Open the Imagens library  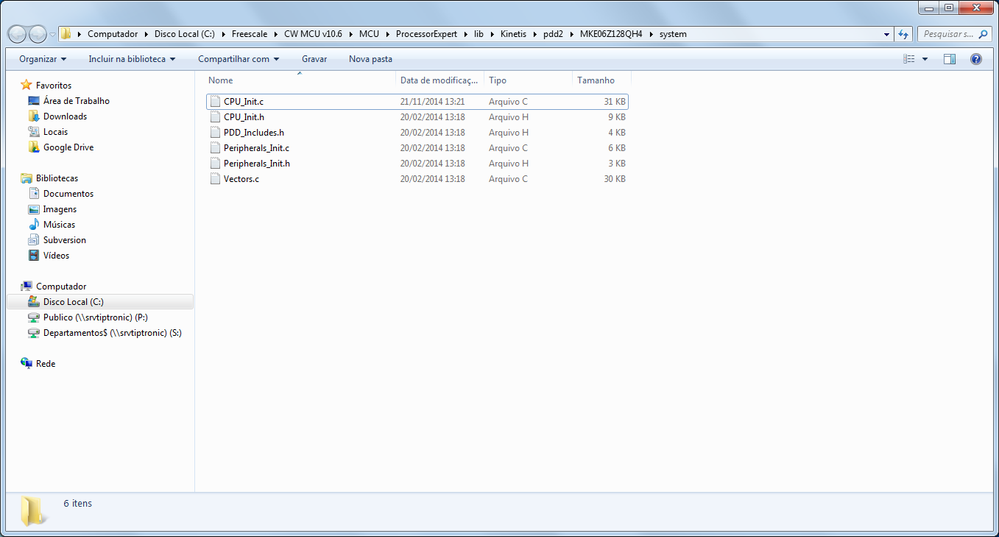[59, 209]
